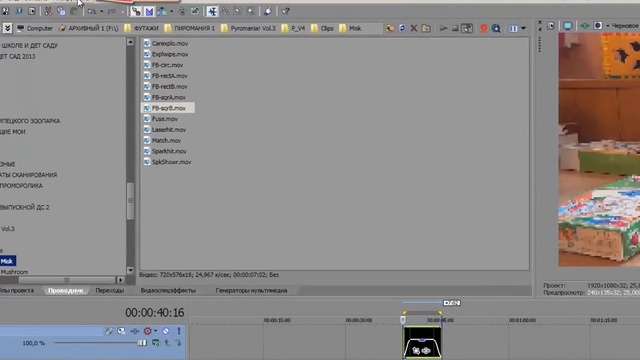The width and height of the screenshot is (640, 360).
Task: Go up one level in Explorer
Action: (x=390, y=28)
